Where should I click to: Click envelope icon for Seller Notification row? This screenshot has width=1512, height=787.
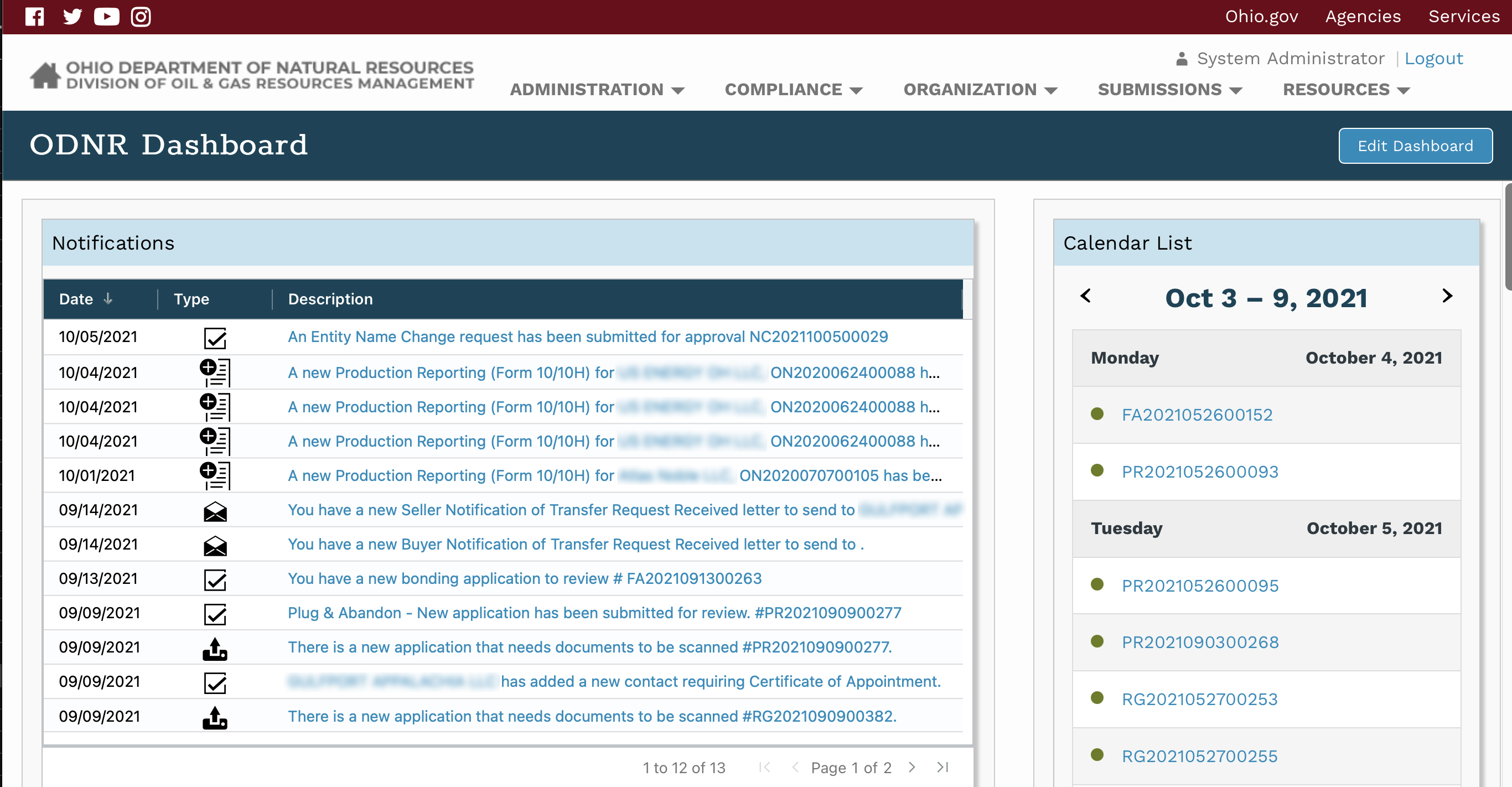(215, 511)
